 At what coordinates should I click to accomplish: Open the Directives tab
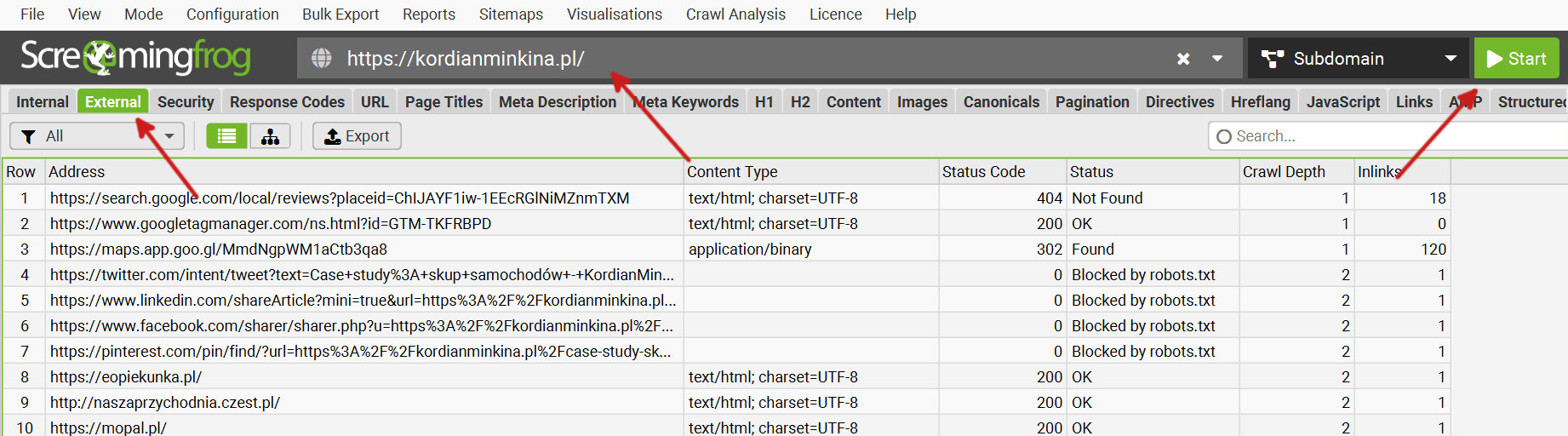tap(1180, 102)
